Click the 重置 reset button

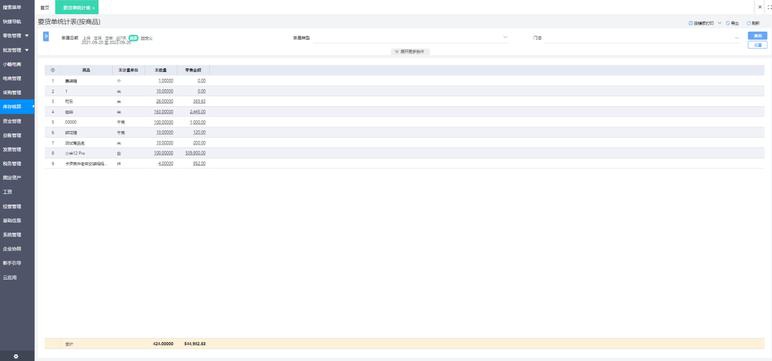[x=757, y=45]
